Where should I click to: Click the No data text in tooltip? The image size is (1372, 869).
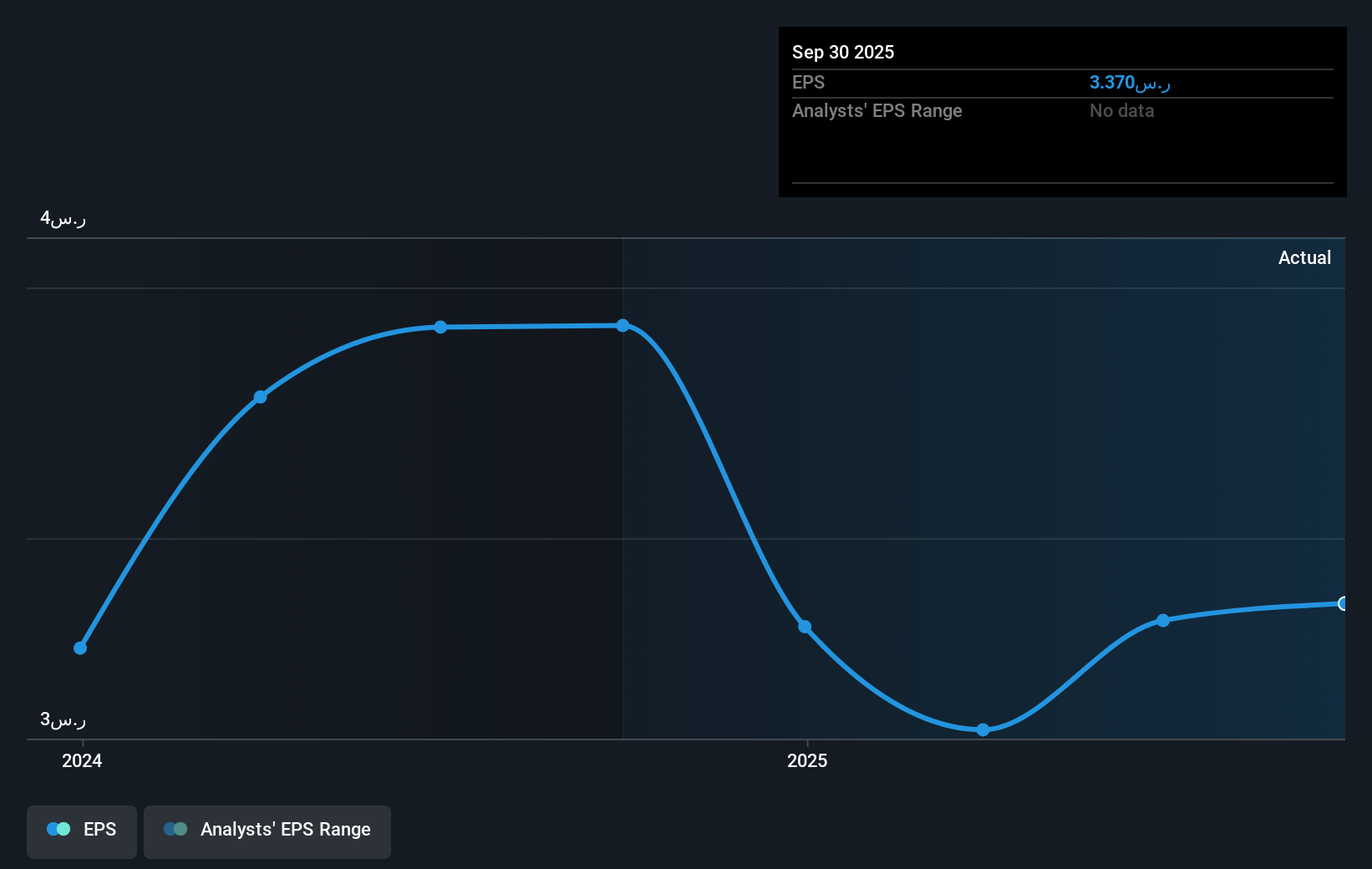click(1121, 110)
